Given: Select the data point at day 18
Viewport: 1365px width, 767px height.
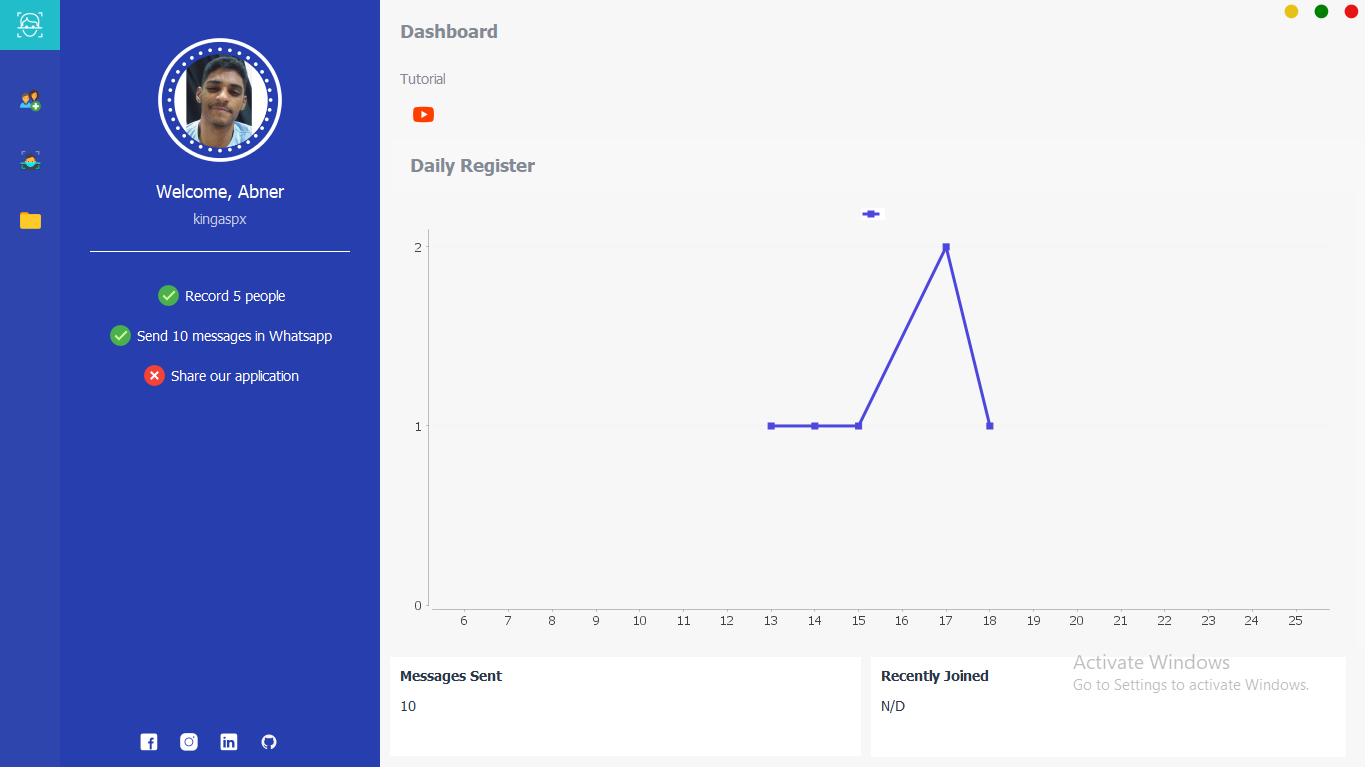Looking at the screenshot, I should coord(990,426).
